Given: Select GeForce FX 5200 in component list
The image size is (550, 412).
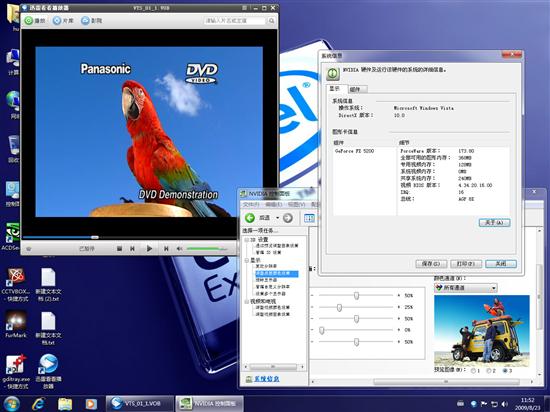Looking at the screenshot, I should [355, 151].
